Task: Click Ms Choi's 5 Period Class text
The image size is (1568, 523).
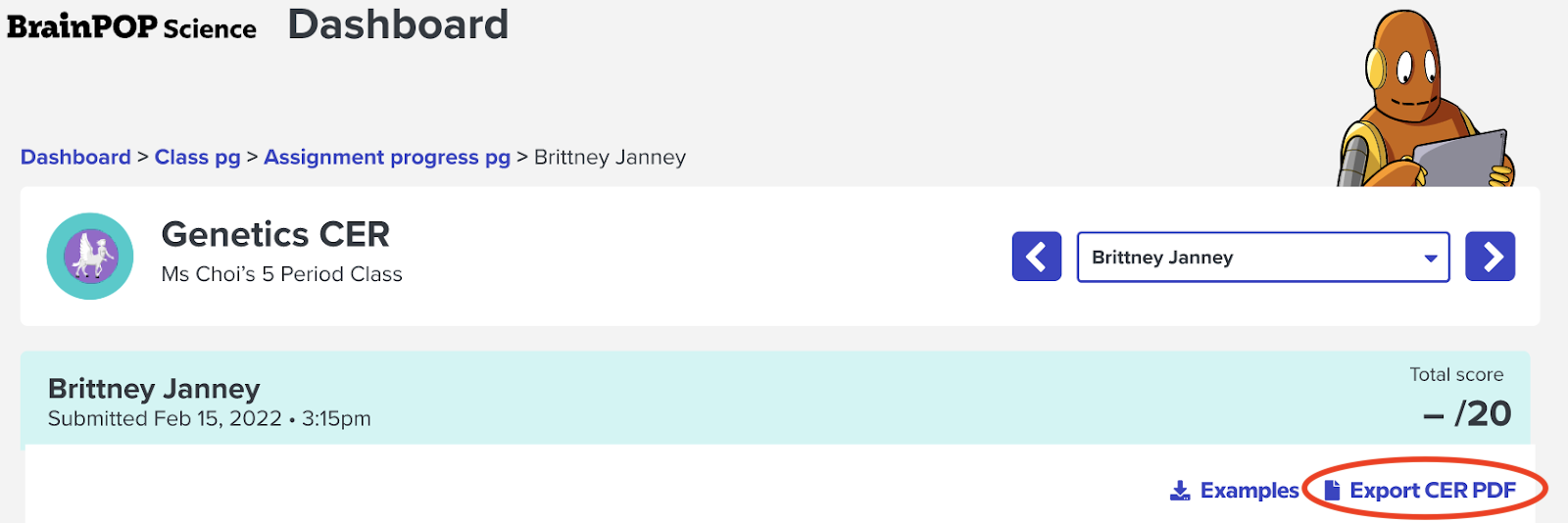Action: click(282, 274)
